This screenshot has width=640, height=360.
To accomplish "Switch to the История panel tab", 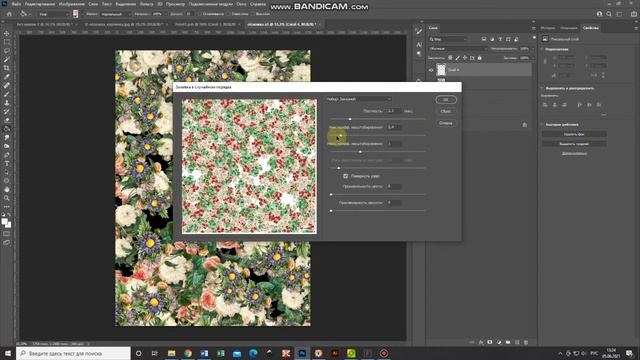I will 548,28.
